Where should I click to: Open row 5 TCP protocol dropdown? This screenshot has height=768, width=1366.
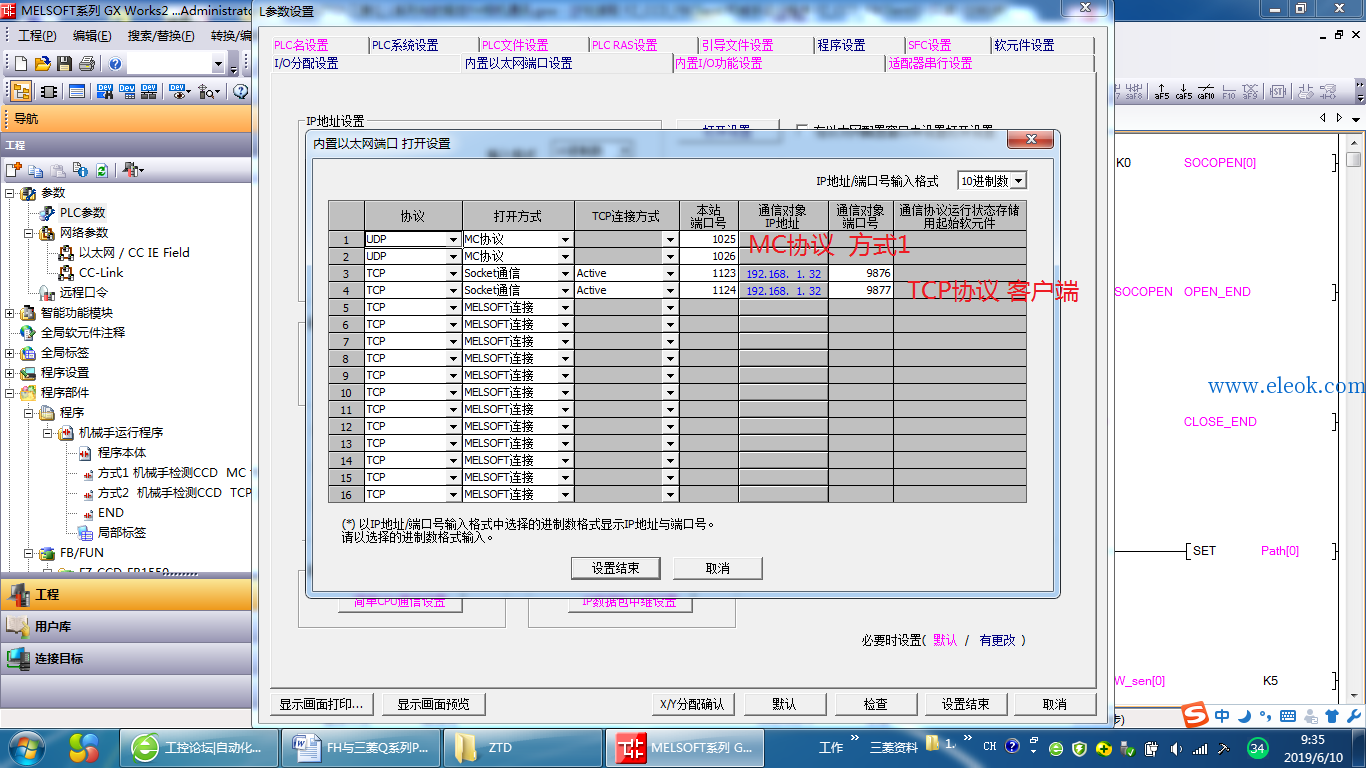(453, 308)
